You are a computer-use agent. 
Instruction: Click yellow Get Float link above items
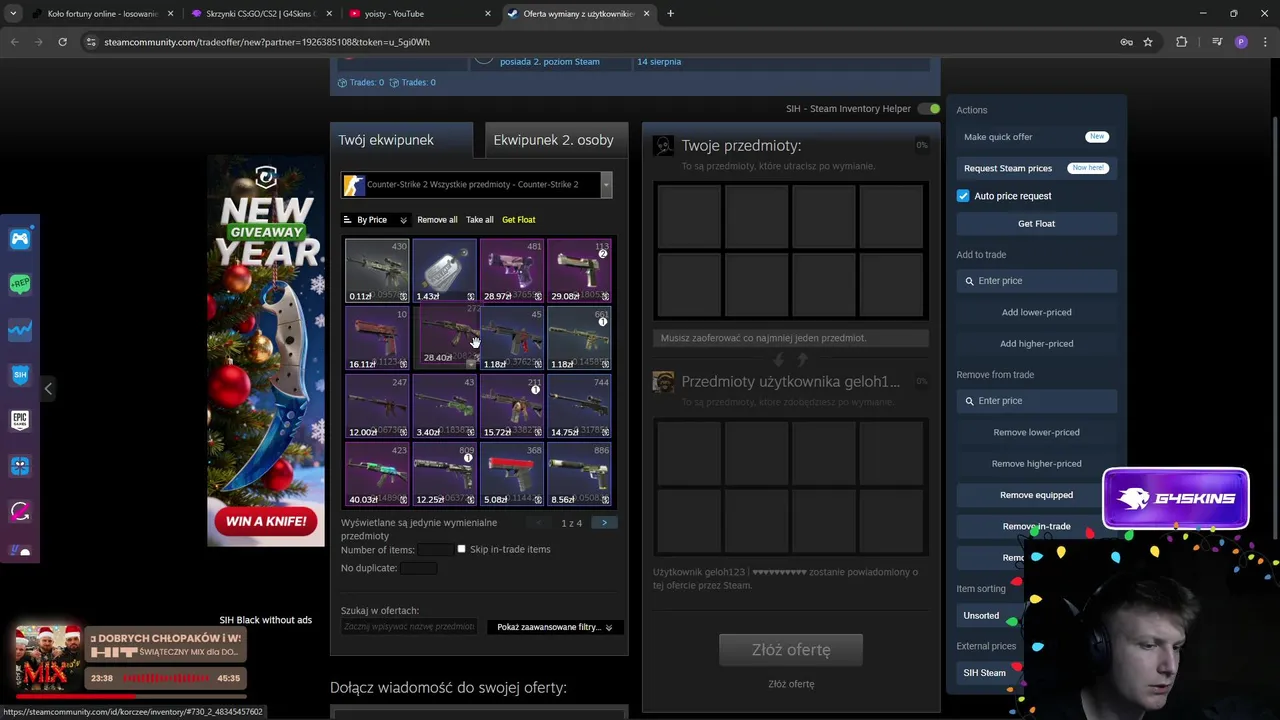click(519, 220)
